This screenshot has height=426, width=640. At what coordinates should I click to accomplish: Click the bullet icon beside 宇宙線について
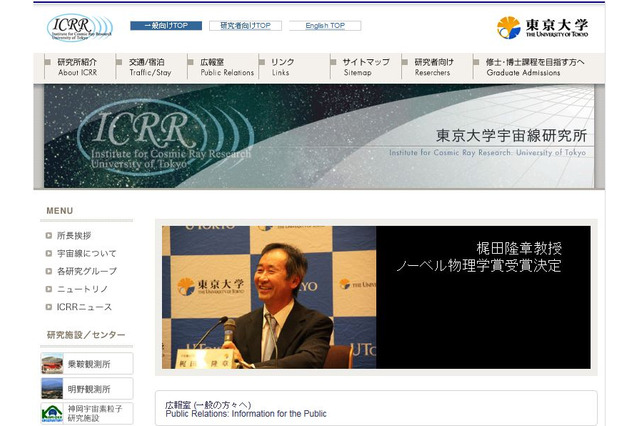point(49,253)
